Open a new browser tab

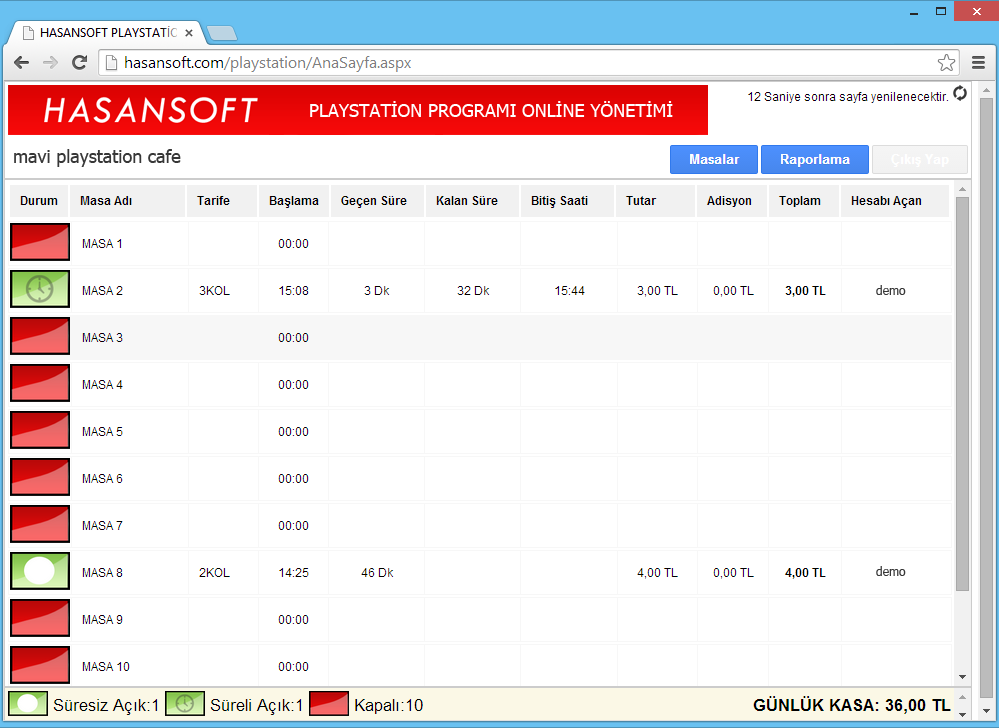(x=222, y=33)
